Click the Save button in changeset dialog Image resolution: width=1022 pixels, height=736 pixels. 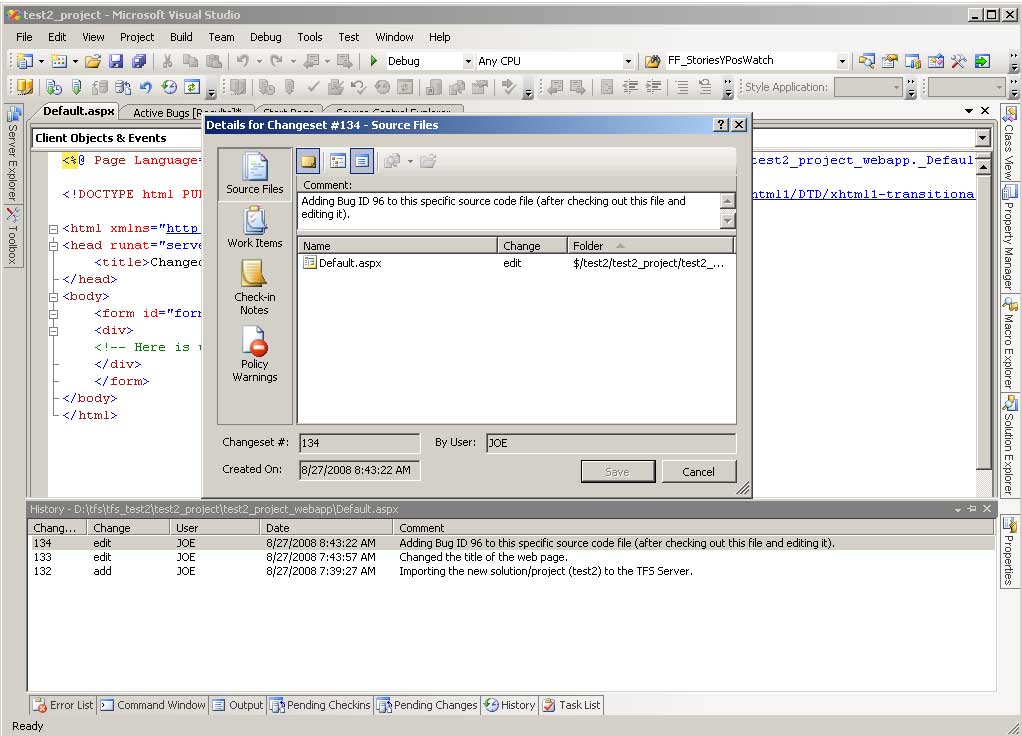coord(617,471)
